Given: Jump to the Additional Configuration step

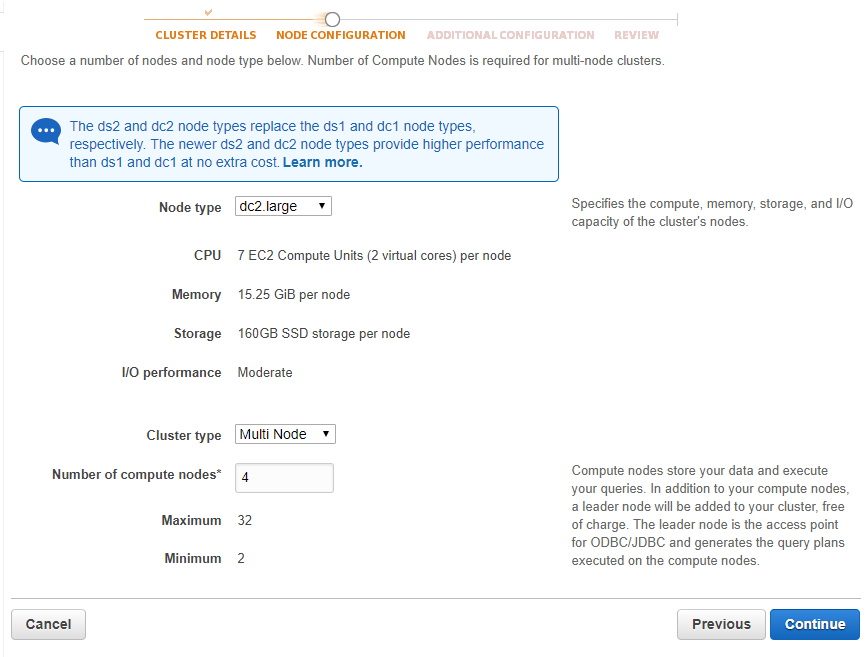Looking at the screenshot, I should 510,35.
